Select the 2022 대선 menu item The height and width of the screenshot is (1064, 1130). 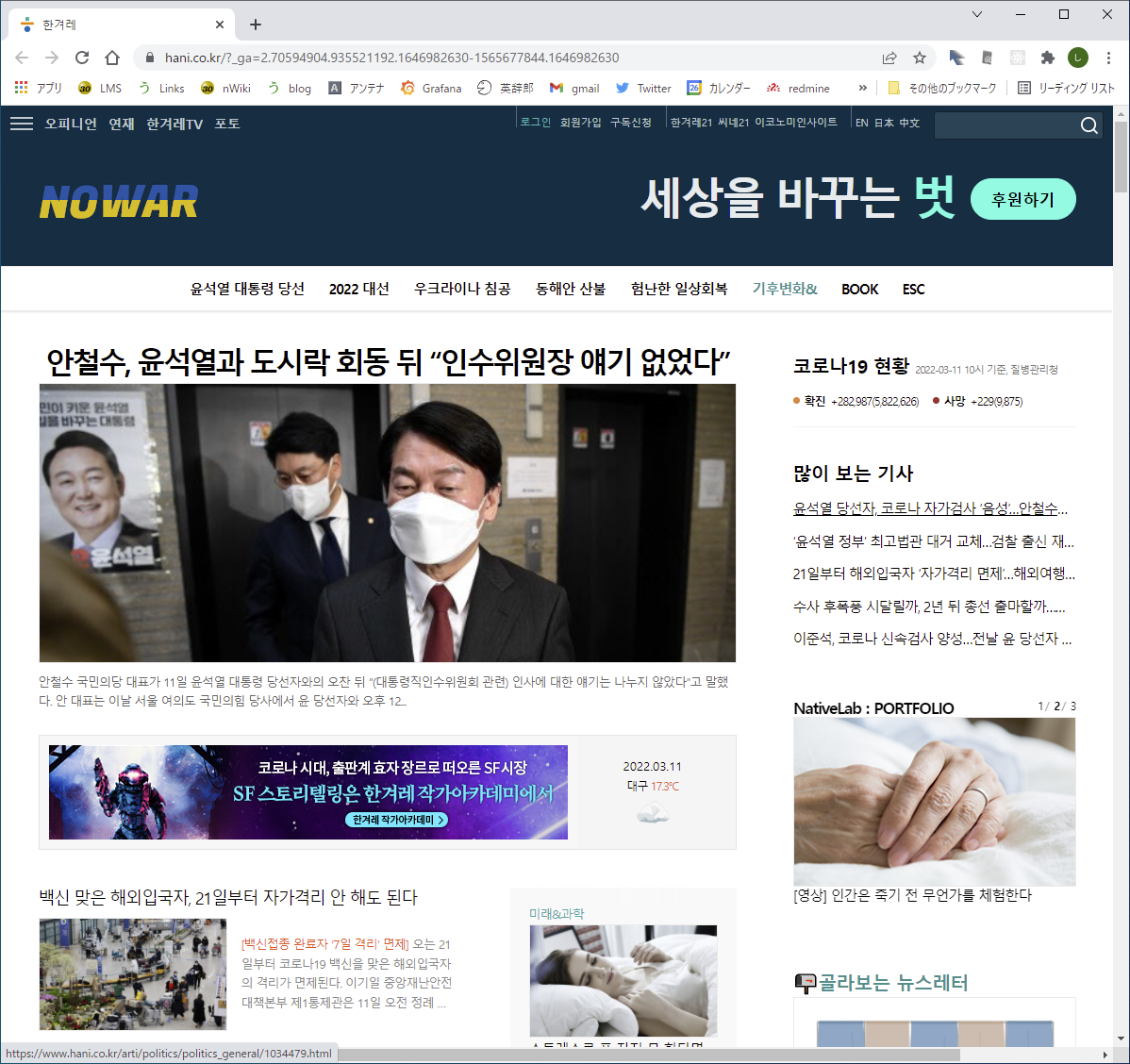coord(358,289)
